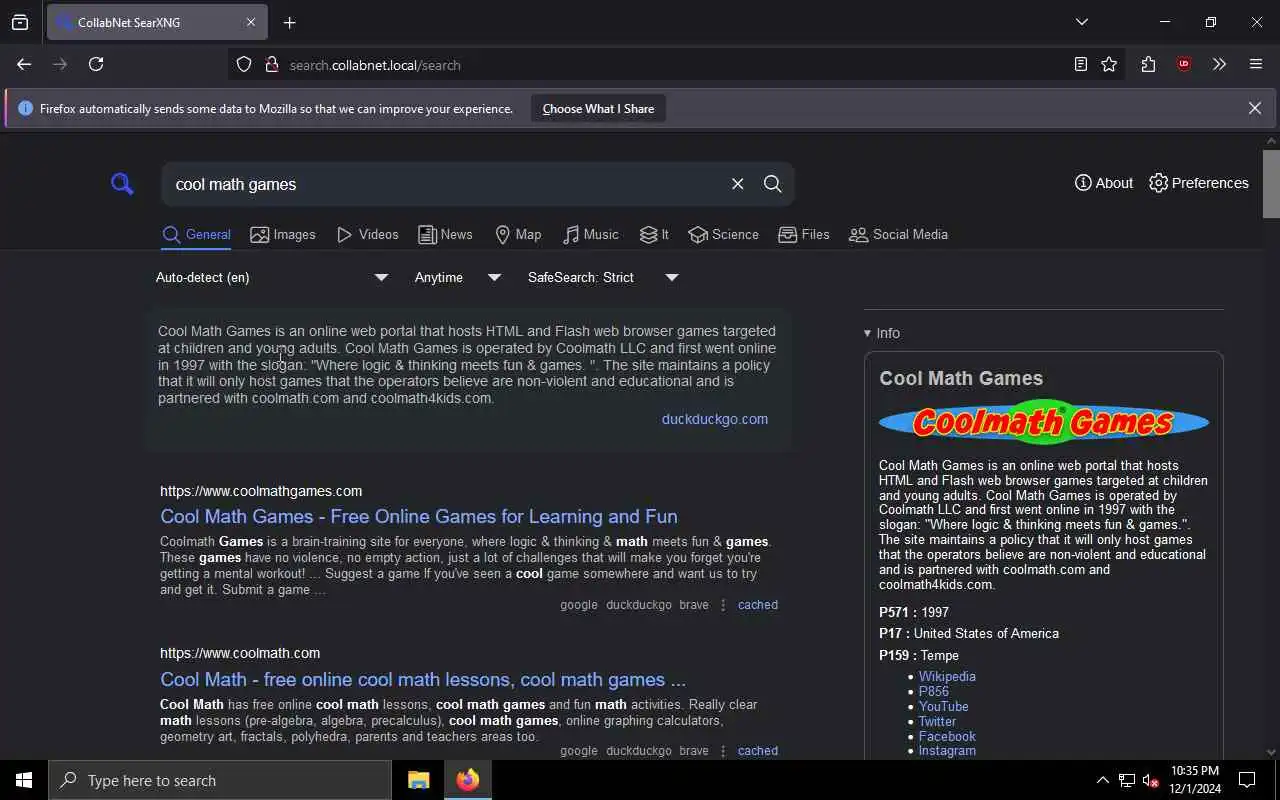Dismiss the Firefox data notification bar
This screenshot has width=1280, height=800.
click(1254, 108)
